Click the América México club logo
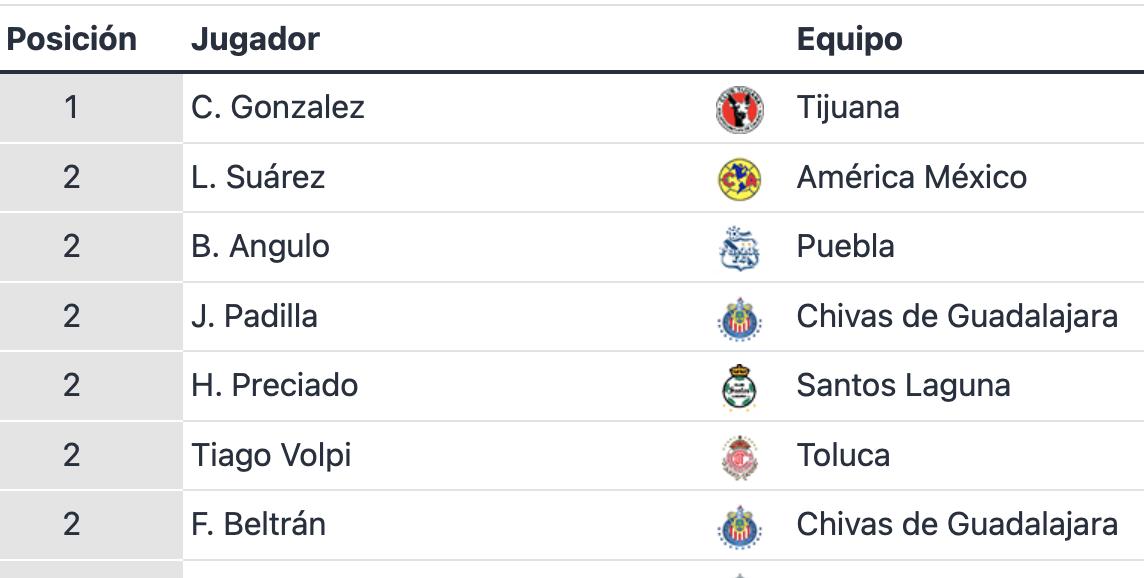 pos(740,179)
